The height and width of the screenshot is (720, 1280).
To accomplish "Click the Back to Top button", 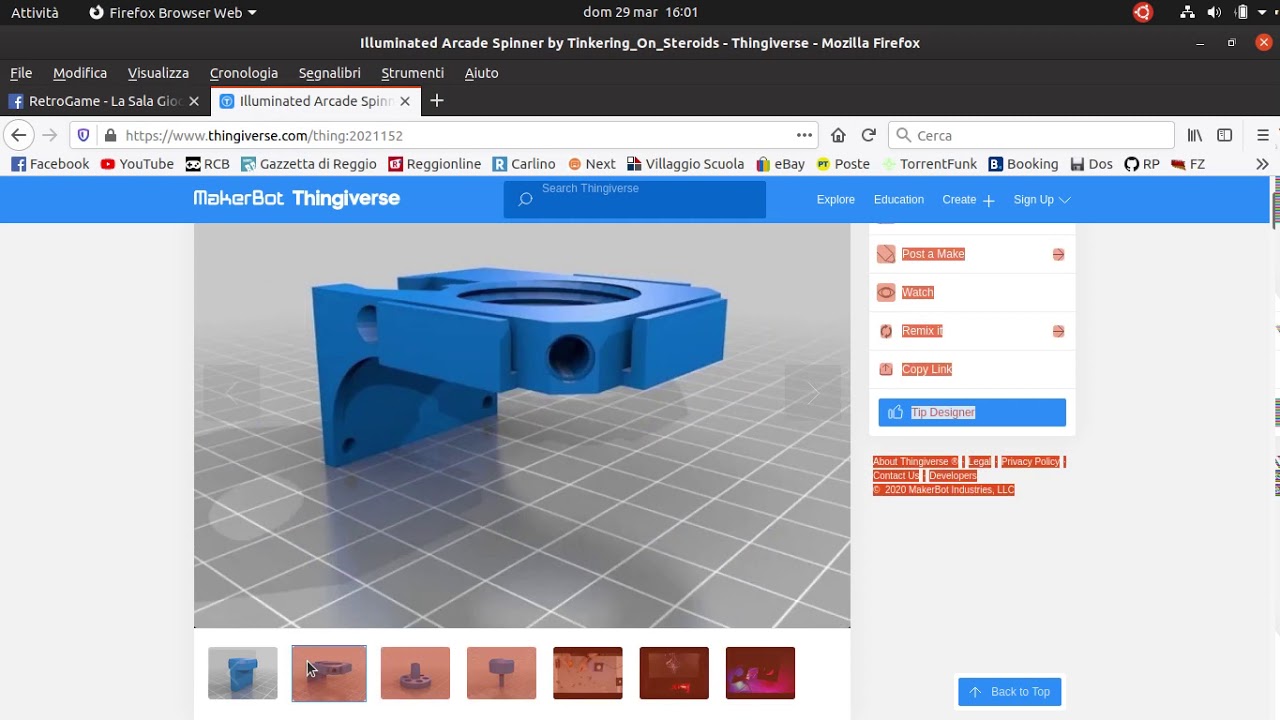I will 1010,692.
